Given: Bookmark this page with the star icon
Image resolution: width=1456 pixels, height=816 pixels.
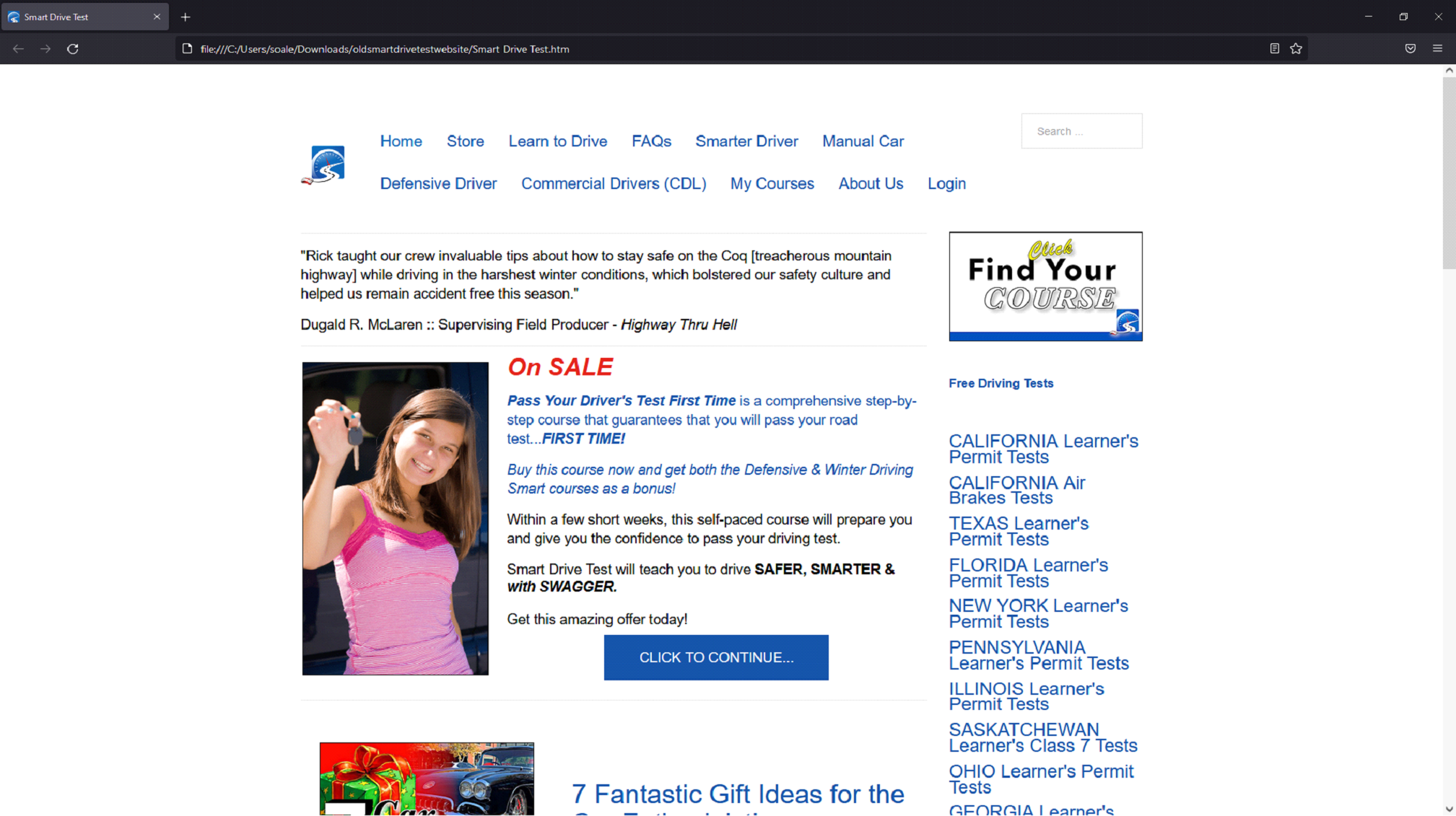Looking at the screenshot, I should click(1296, 49).
